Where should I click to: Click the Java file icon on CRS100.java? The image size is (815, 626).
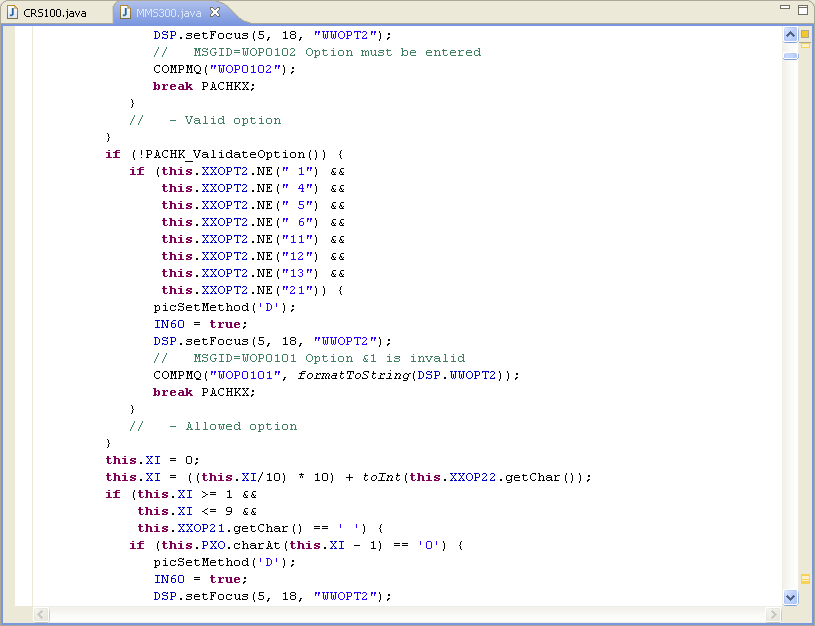click(x=13, y=13)
